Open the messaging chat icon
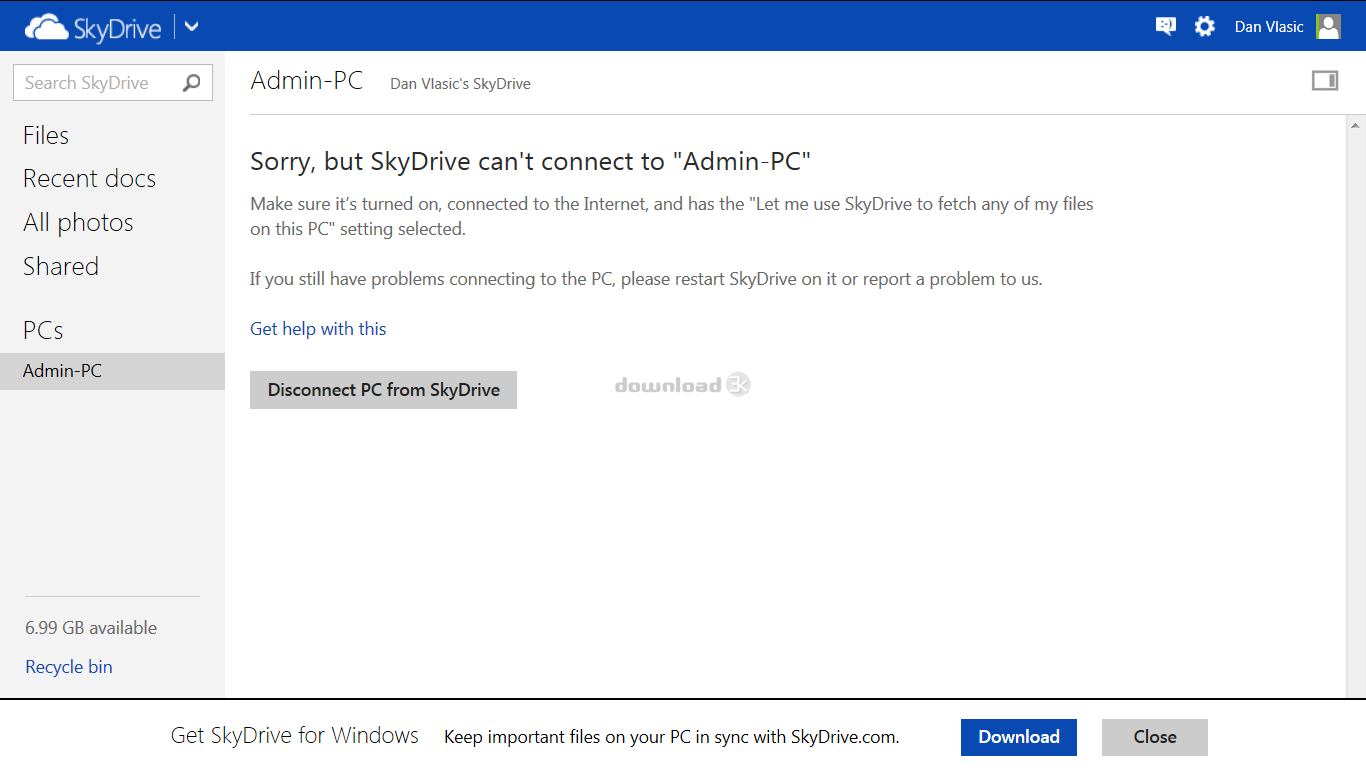This screenshot has height=768, width=1366. [x=1165, y=27]
